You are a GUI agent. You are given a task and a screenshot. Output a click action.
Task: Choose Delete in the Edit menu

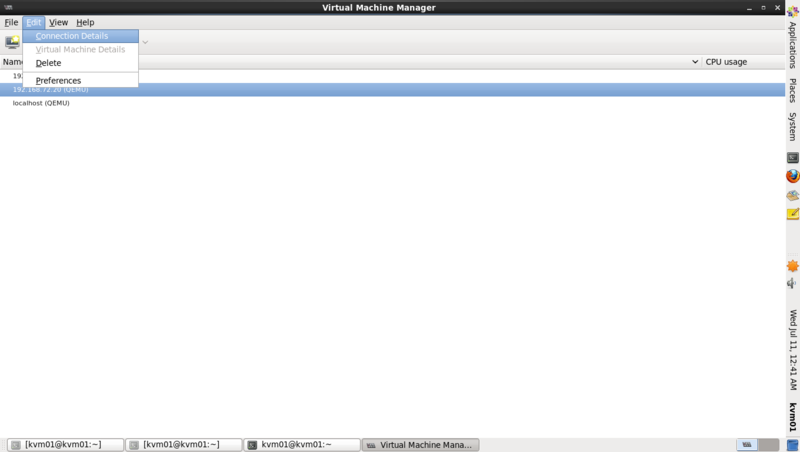tap(81, 63)
